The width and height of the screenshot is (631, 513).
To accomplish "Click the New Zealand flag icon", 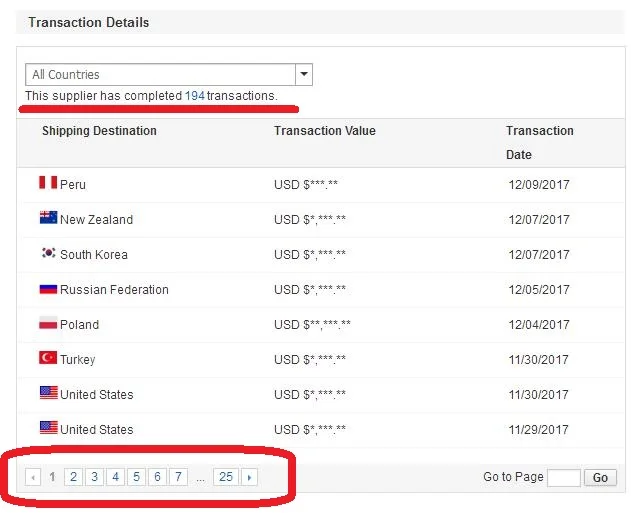I will 48,219.
